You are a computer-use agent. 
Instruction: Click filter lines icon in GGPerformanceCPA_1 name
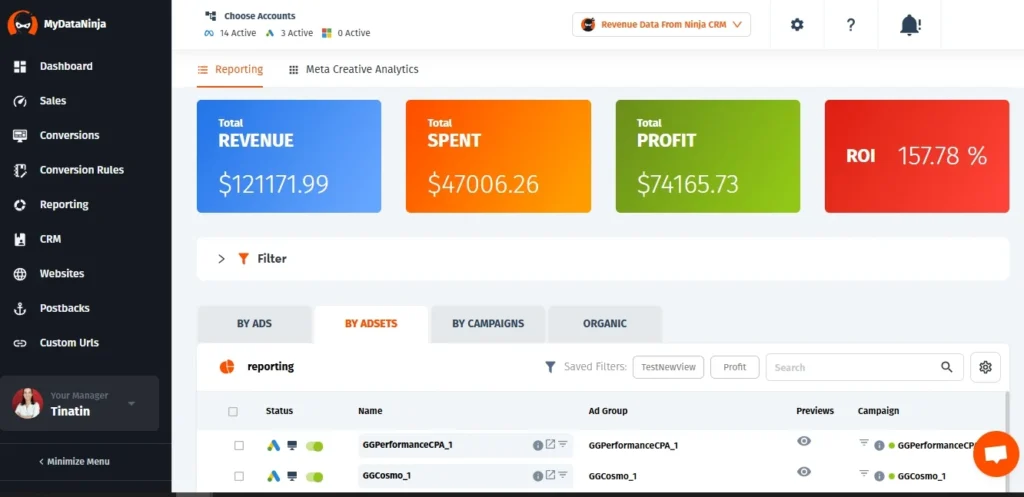click(x=562, y=444)
